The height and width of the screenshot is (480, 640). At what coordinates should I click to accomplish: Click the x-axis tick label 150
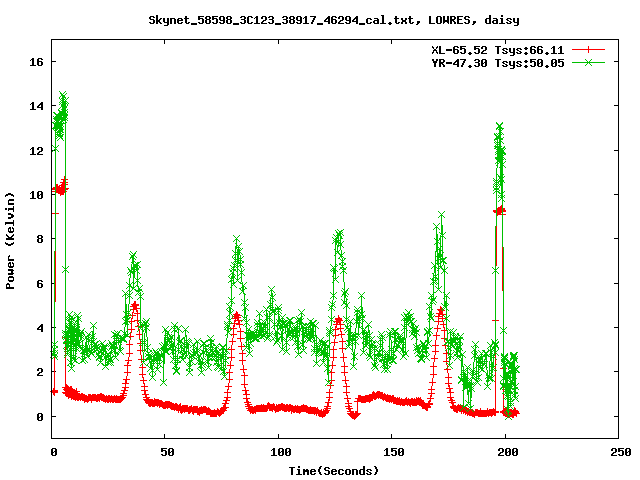coord(394,452)
